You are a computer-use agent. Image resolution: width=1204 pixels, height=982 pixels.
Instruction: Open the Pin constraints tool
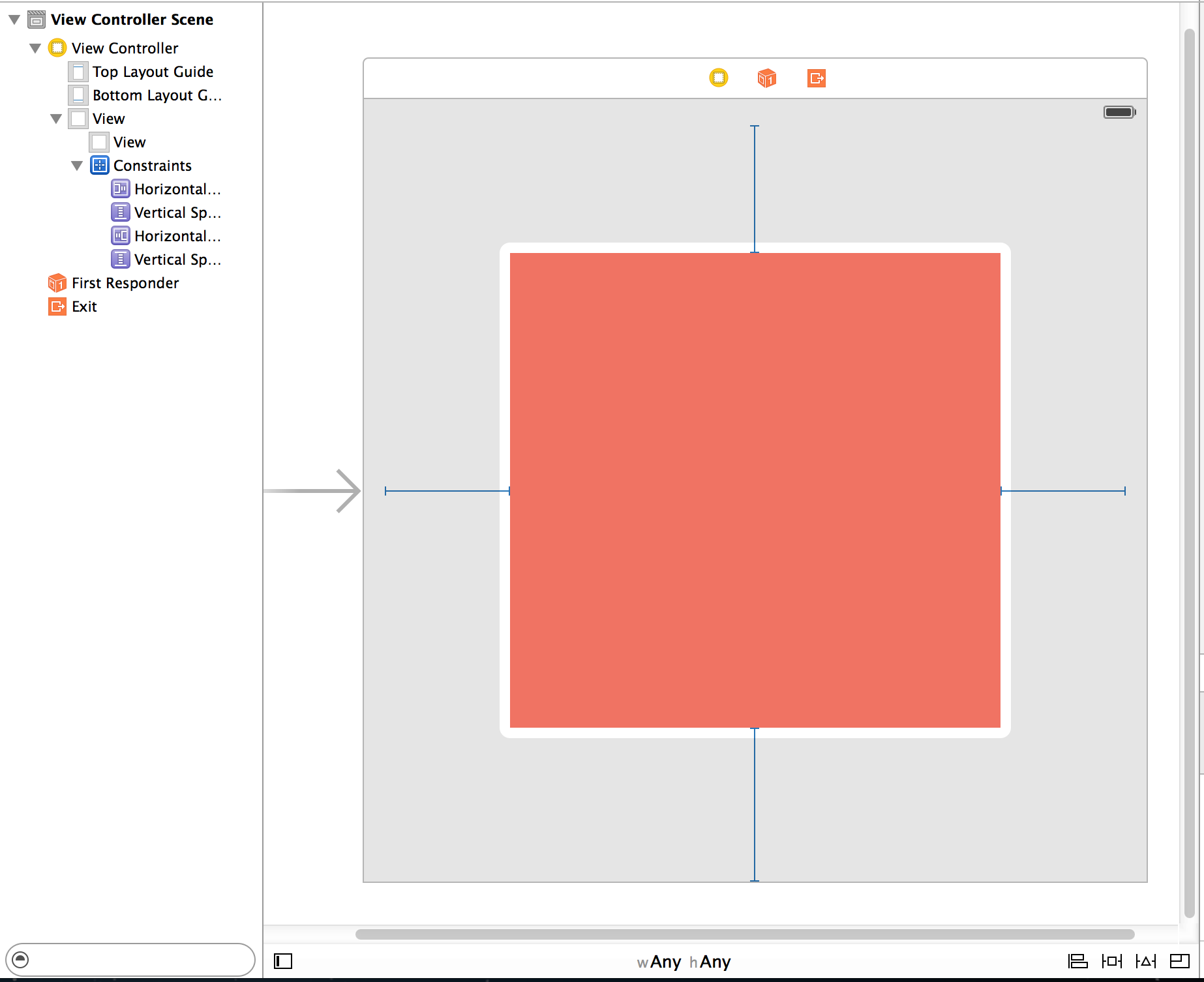pos(1112,961)
